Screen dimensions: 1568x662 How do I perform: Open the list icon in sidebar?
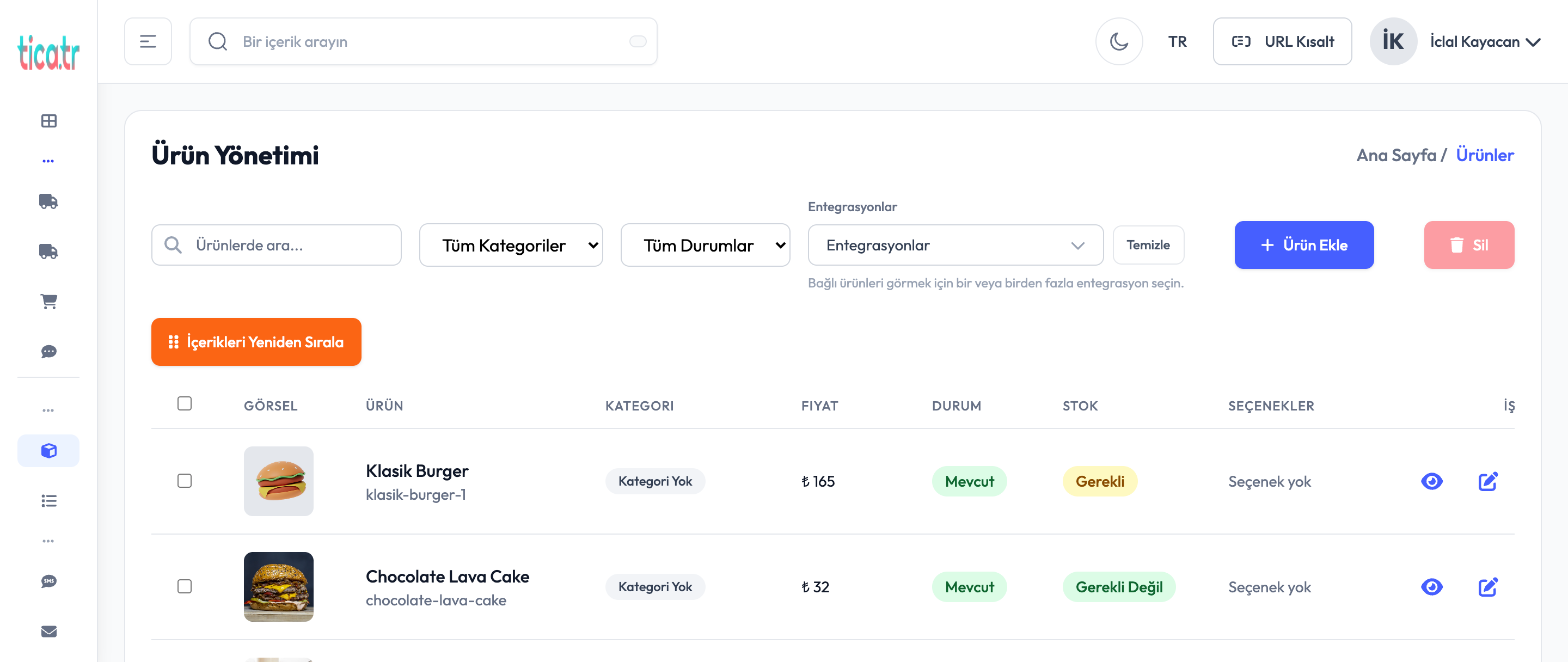click(48, 500)
